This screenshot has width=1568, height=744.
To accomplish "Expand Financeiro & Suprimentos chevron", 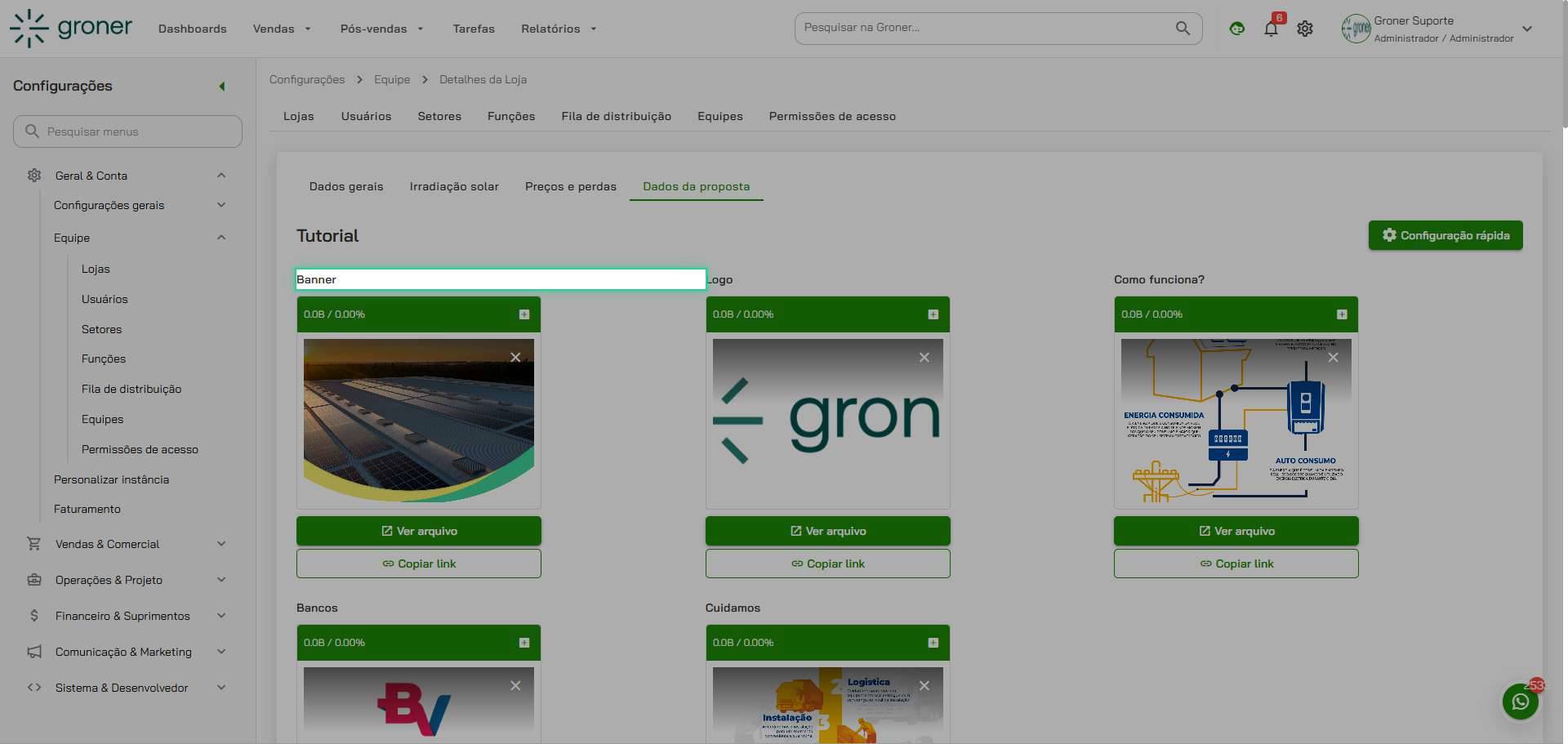I will [221, 616].
